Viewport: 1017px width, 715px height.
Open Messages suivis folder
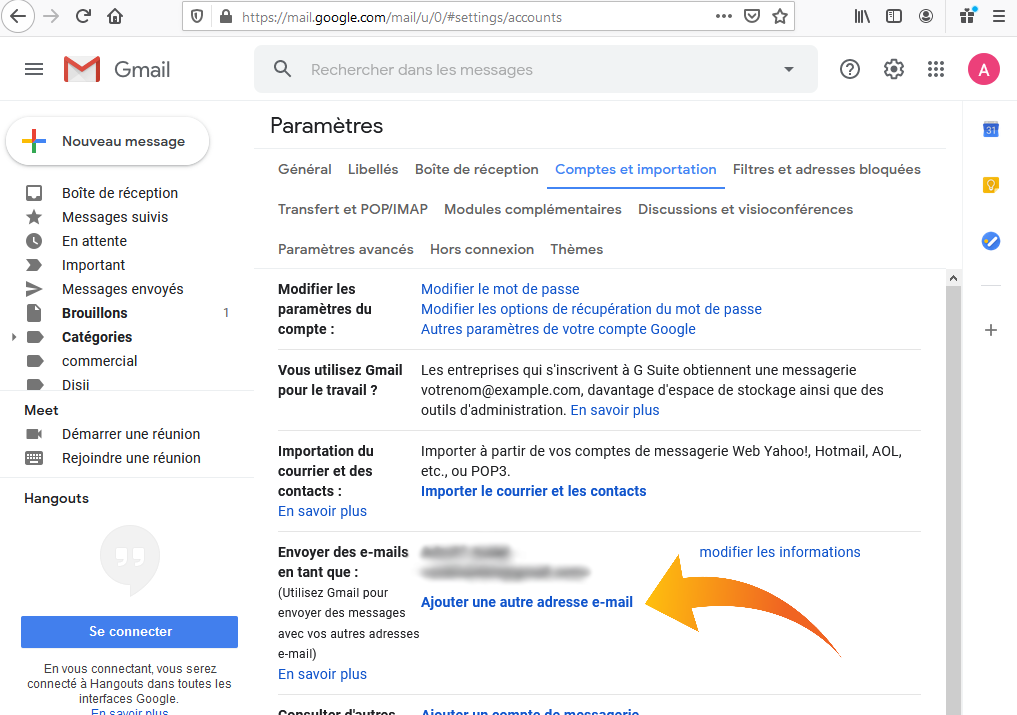point(115,217)
